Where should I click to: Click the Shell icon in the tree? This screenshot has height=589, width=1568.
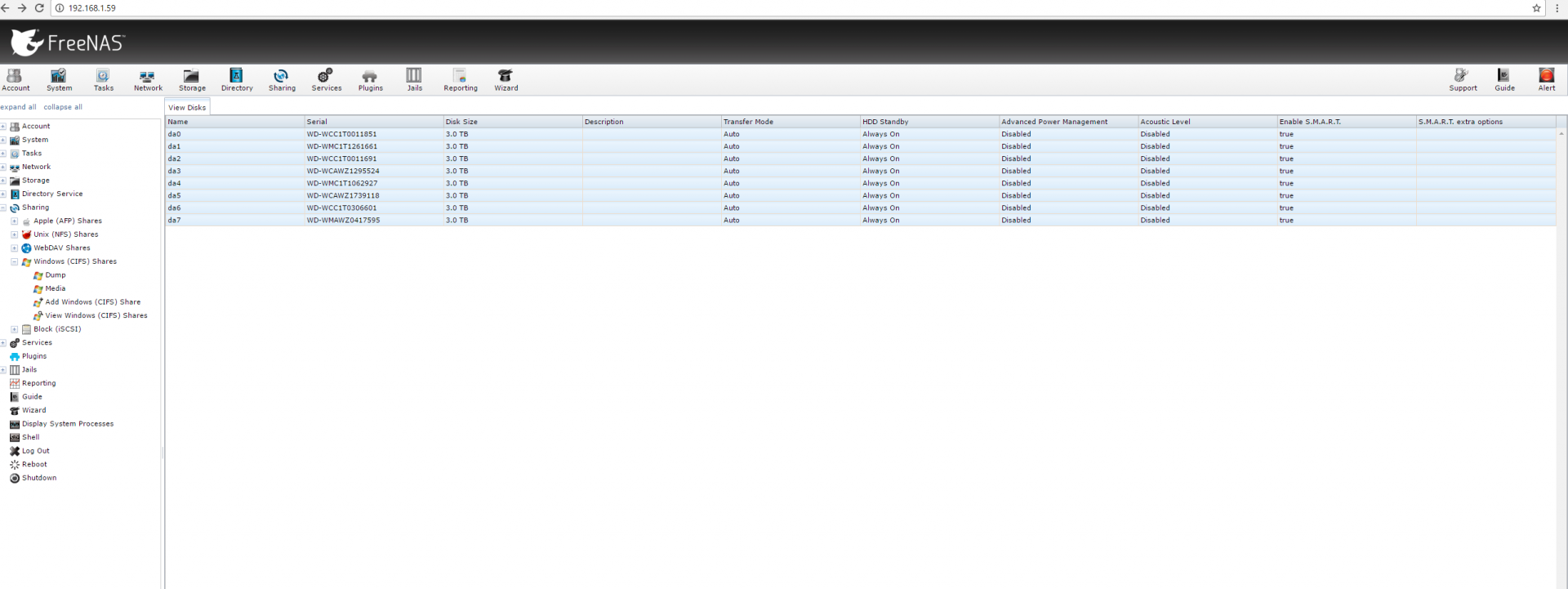click(x=15, y=438)
